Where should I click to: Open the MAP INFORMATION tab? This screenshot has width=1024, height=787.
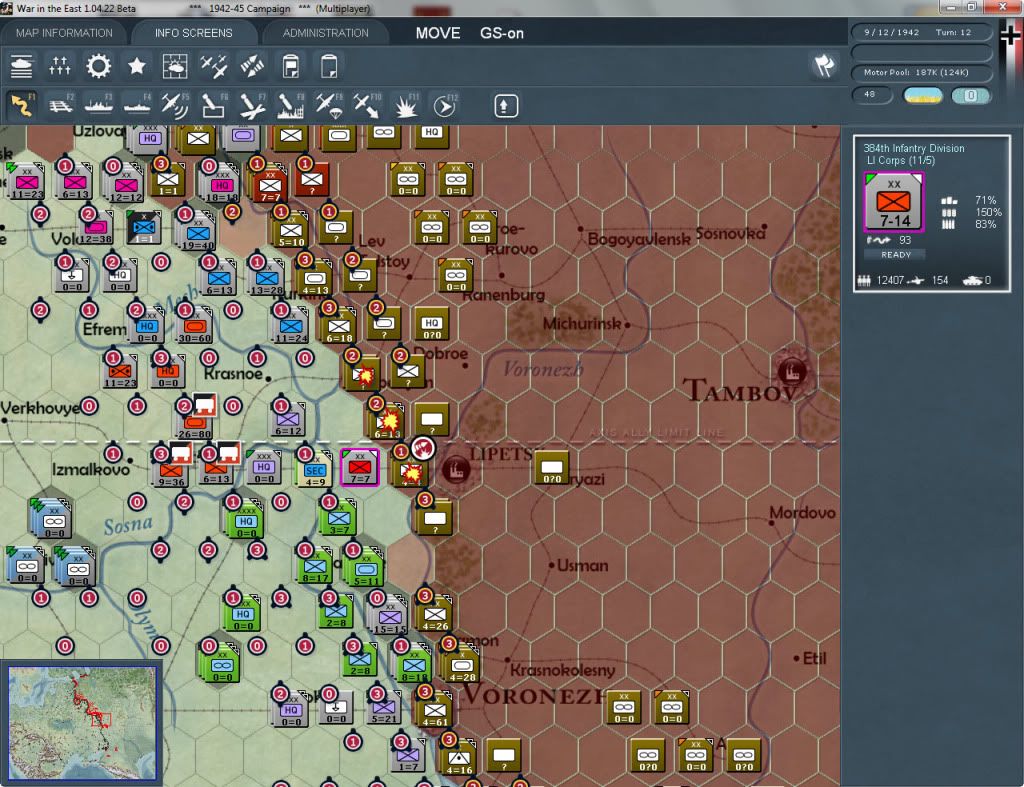point(64,33)
